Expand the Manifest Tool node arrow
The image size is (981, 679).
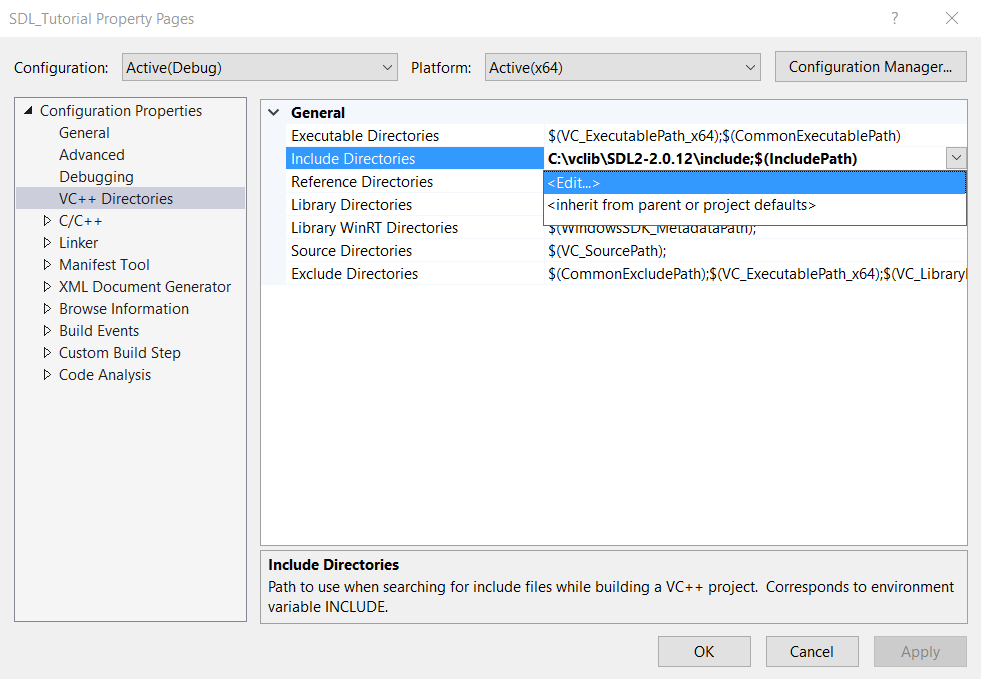[x=47, y=265]
